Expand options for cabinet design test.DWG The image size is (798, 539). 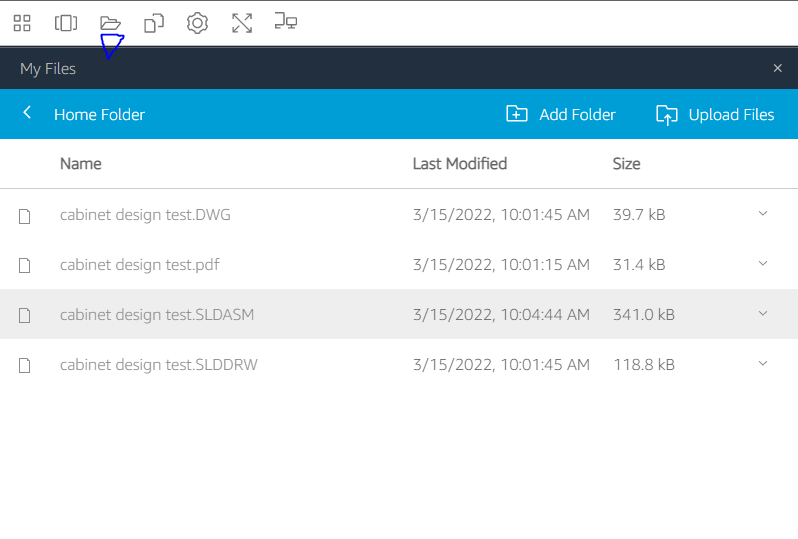pyautogui.click(x=762, y=214)
